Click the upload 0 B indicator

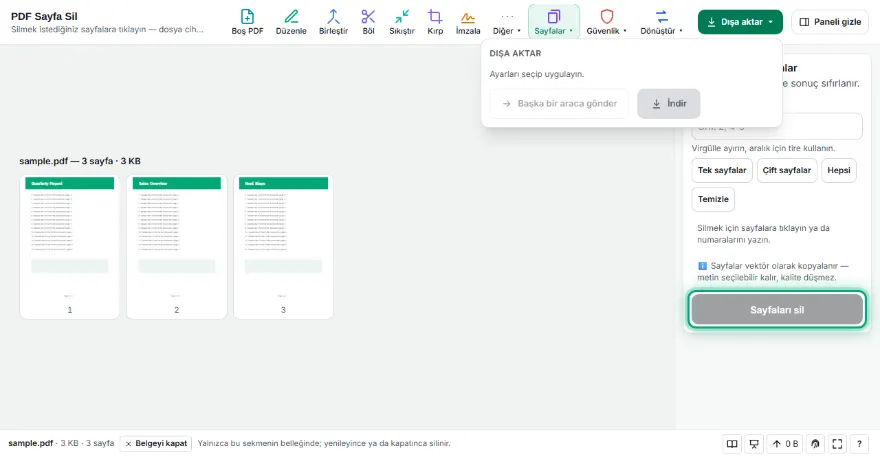(x=785, y=444)
